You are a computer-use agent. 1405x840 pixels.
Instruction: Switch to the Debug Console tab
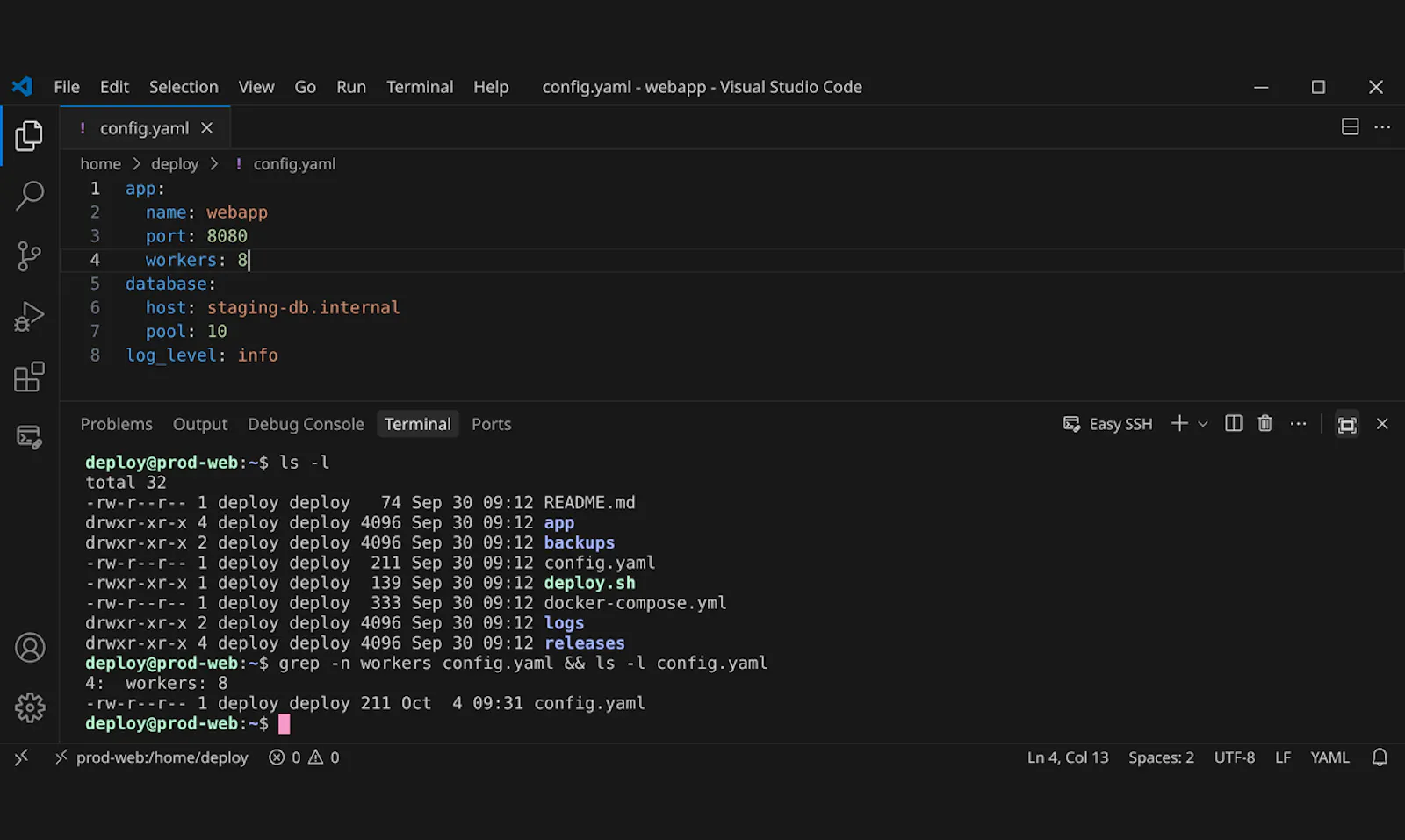(x=306, y=424)
